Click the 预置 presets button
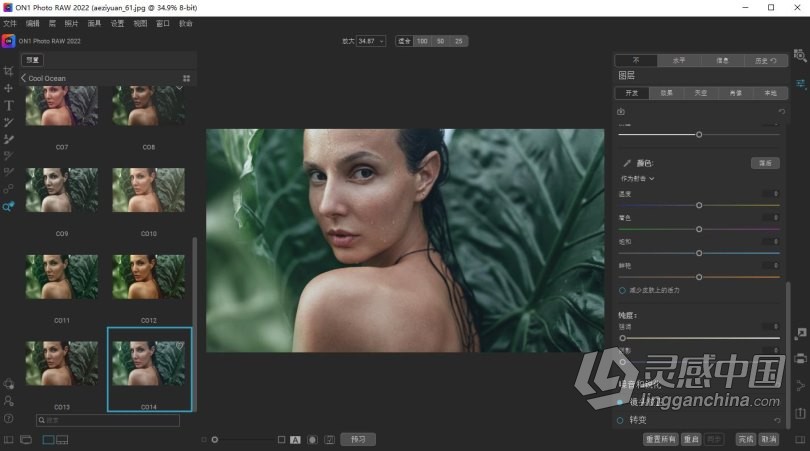Screen dimensions: 810x451 [33, 60]
